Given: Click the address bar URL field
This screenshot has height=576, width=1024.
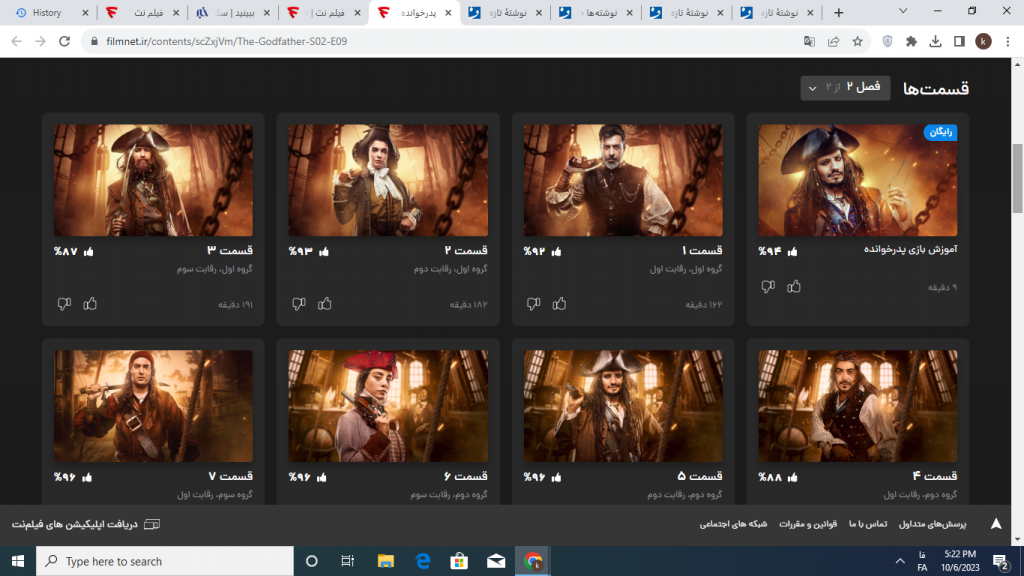Looking at the screenshot, I should coord(400,41).
